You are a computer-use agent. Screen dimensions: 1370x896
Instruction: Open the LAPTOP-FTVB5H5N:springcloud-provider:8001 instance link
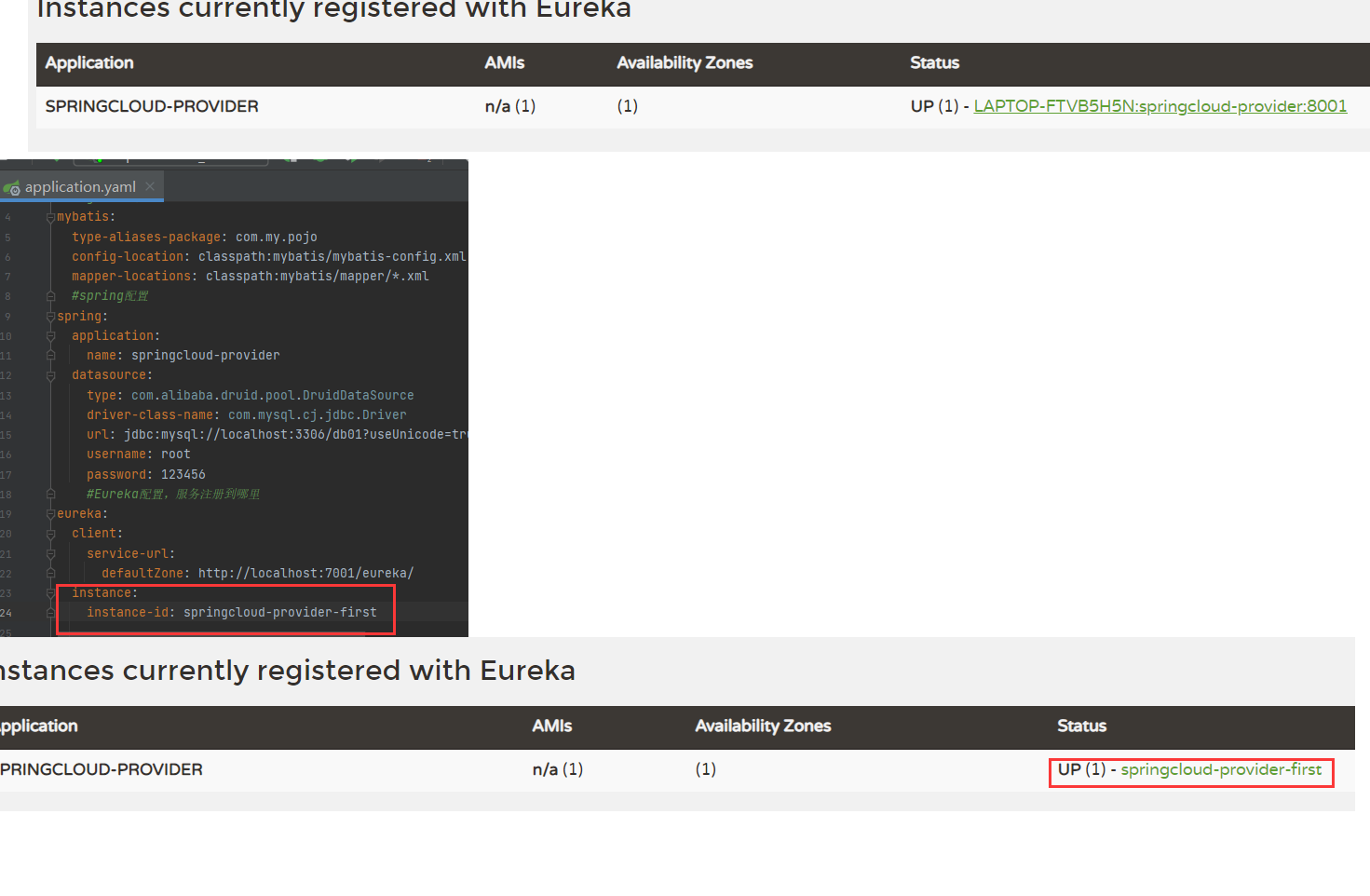click(x=1160, y=106)
